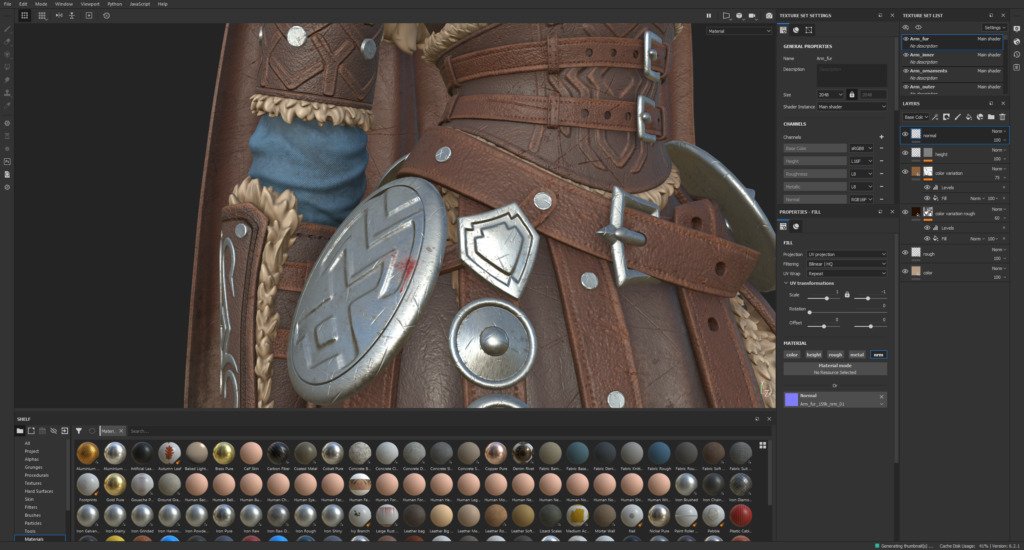Click the Material mode button
The width and height of the screenshot is (1024, 550).
835,366
